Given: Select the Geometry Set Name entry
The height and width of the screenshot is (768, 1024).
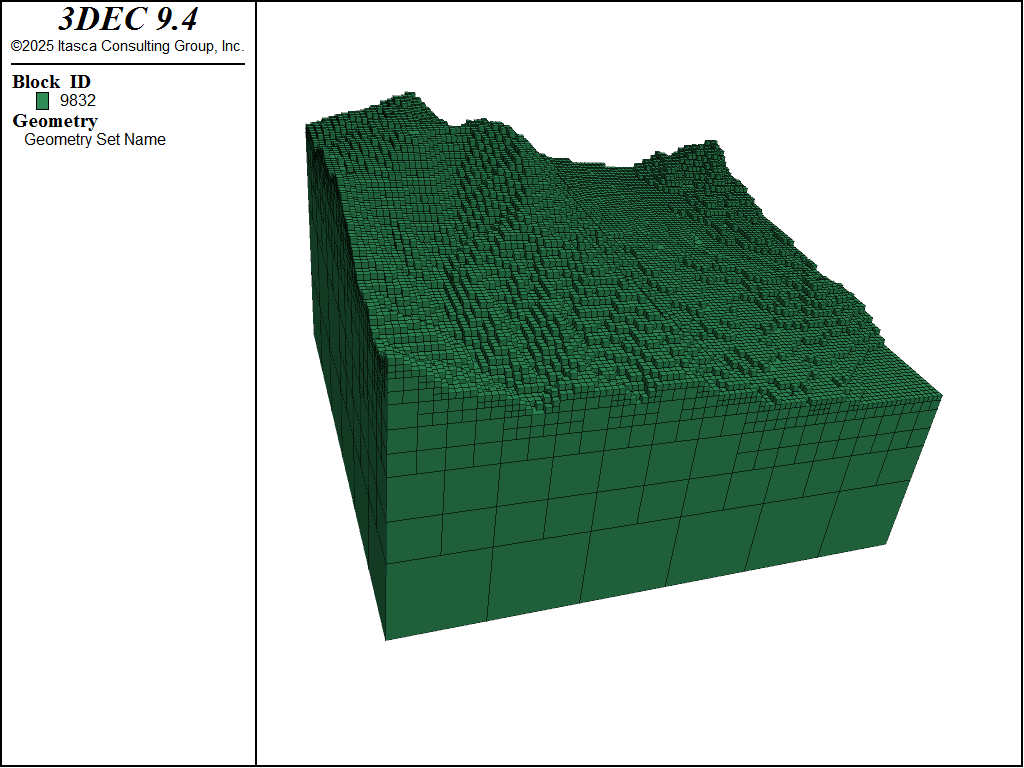Looking at the screenshot, I should [x=95, y=140].
